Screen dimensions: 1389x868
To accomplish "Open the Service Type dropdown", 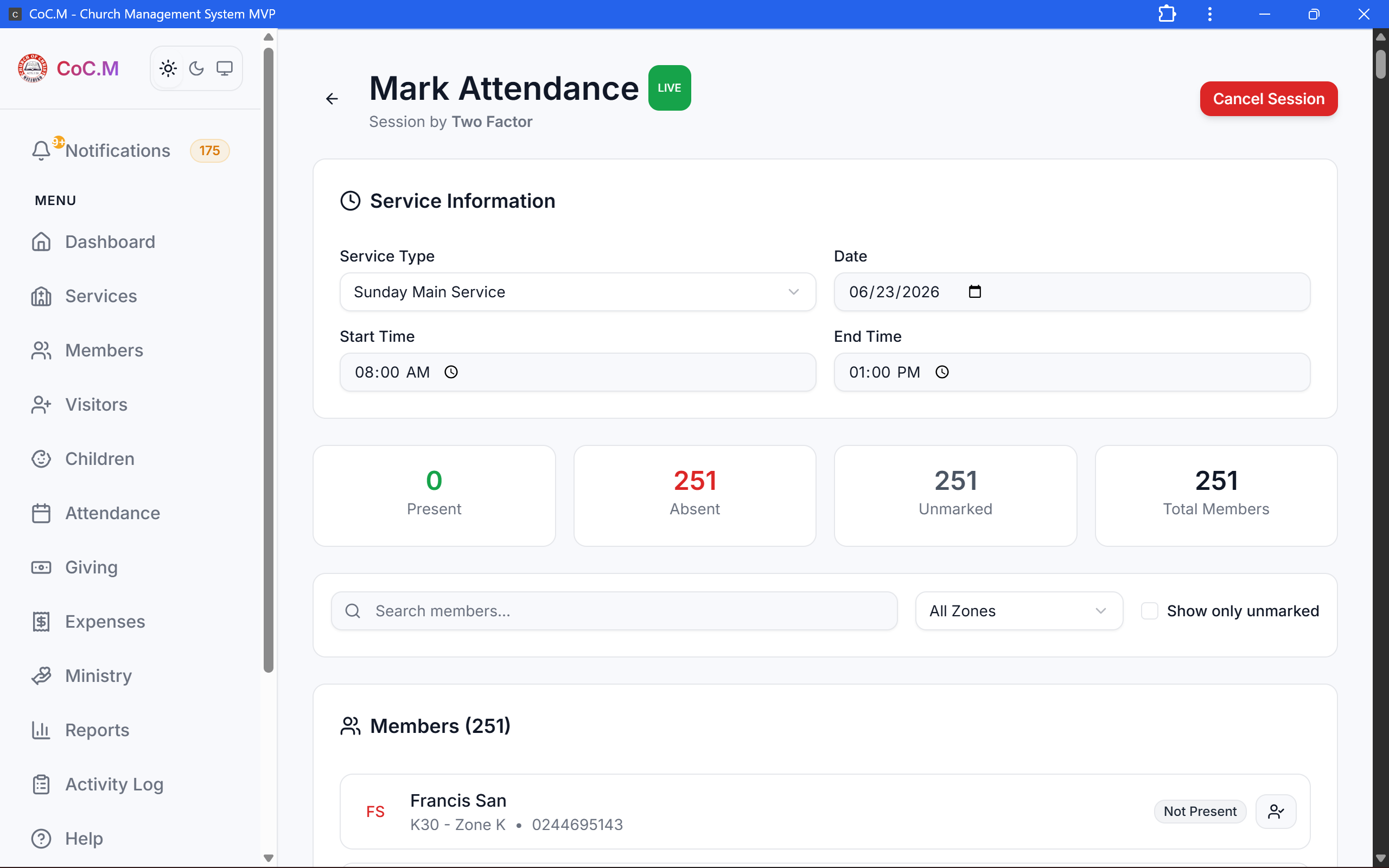I will (577, 292).
